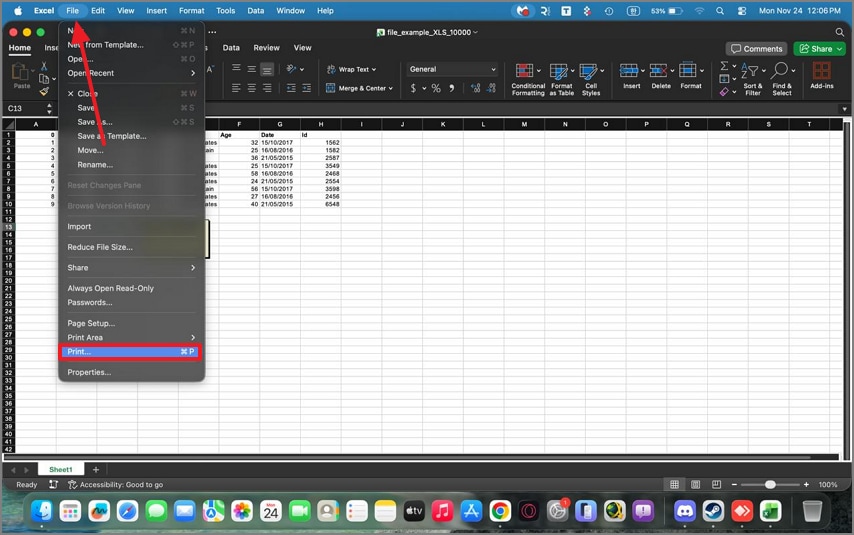Open Format as Table

coord(562,80)
